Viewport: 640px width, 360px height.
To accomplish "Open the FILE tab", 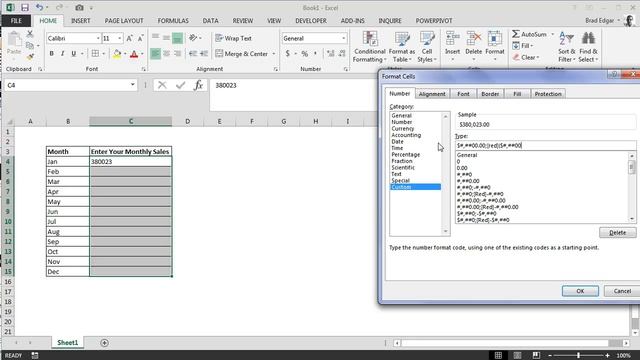I will (16, 20).
